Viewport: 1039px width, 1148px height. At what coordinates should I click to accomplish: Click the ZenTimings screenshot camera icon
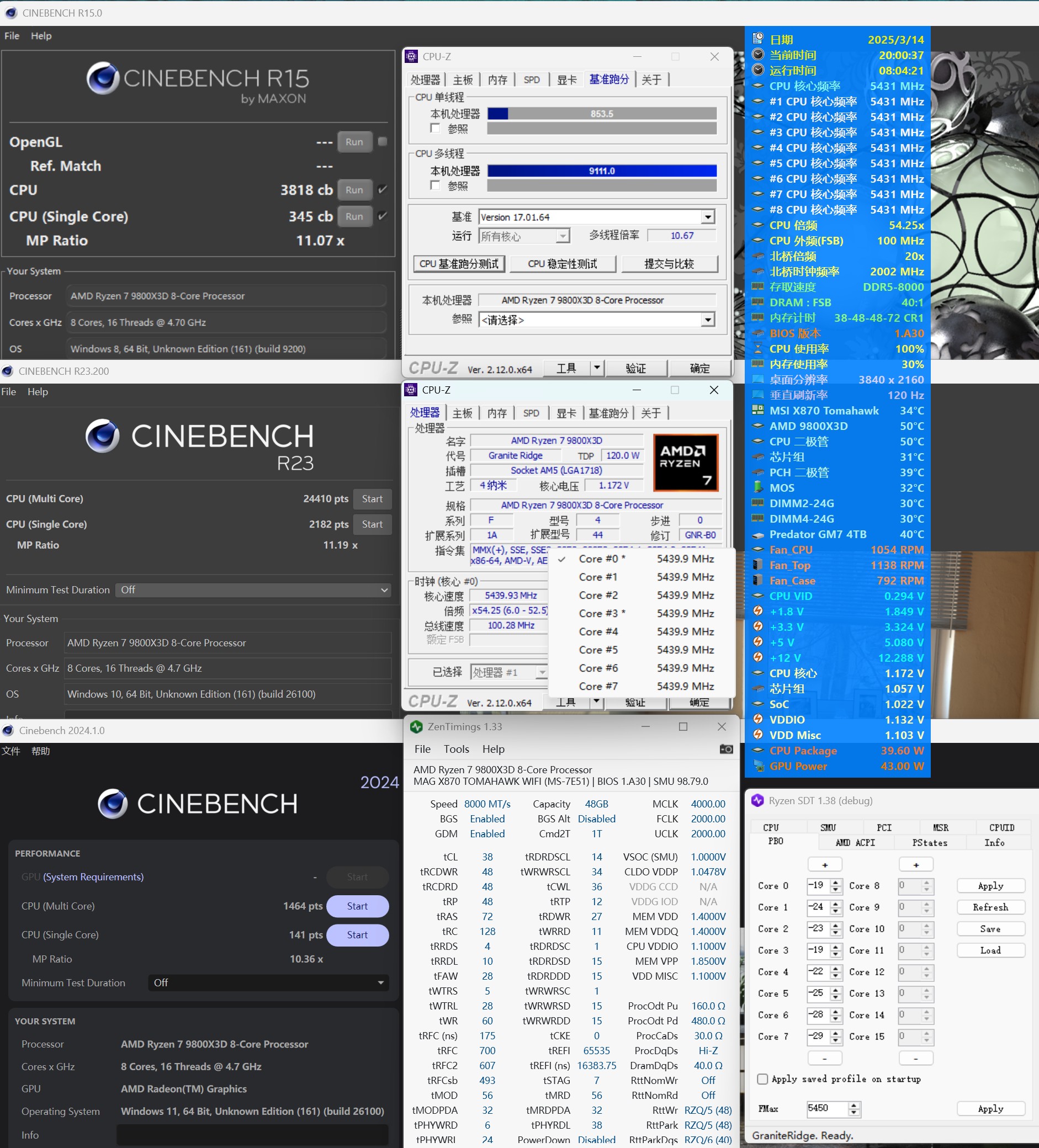[727, 749]
